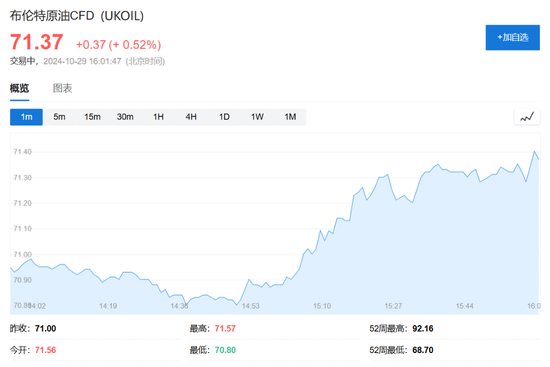Set chart interval to 4H
This screenshot has width=550, height=367.
point(191,117)
